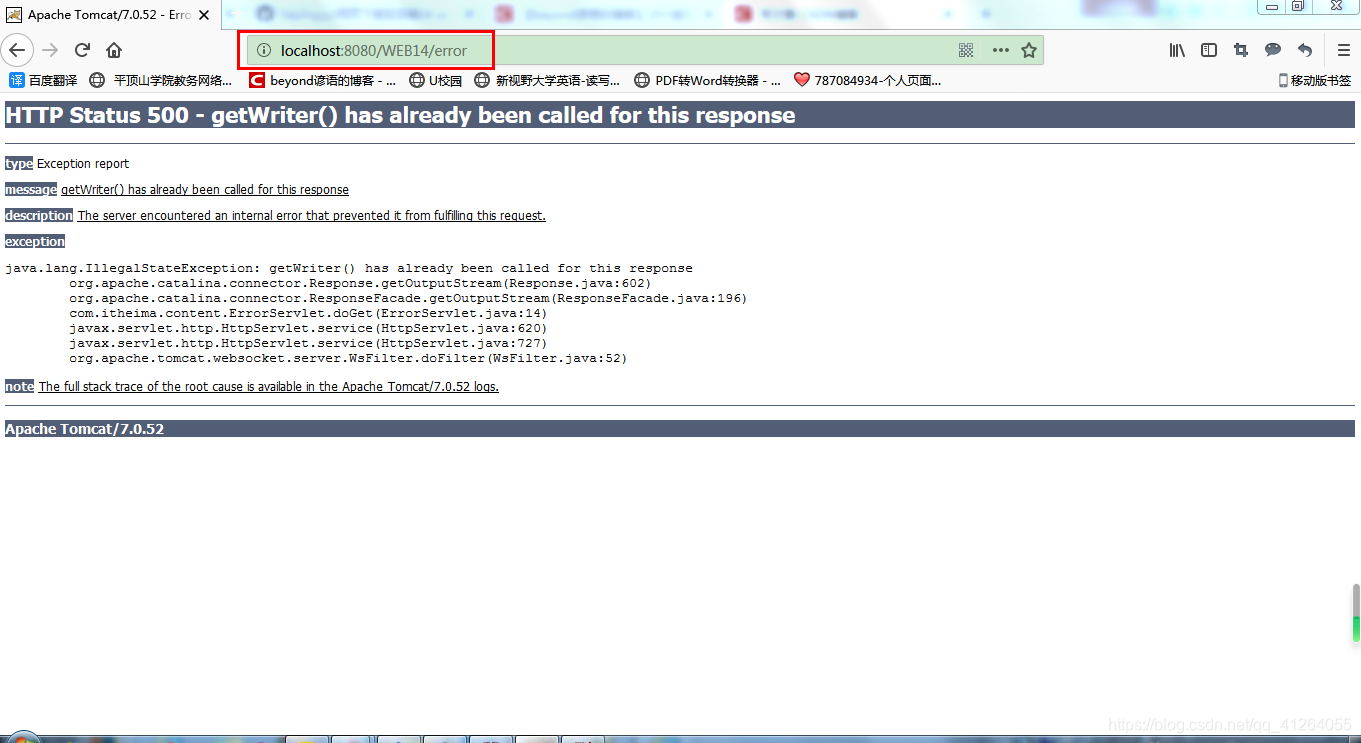This screenshot has width=1361, height=743.
Task: Click the HttpServlet.service(HttpServlet.java:620) line
Action: tap(308, 328)
